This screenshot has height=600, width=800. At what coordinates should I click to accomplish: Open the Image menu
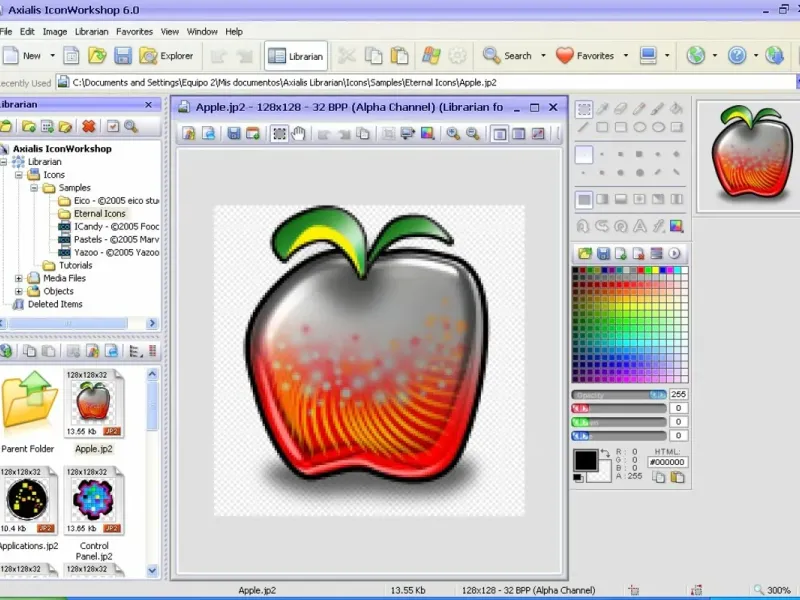pos(55,32)
